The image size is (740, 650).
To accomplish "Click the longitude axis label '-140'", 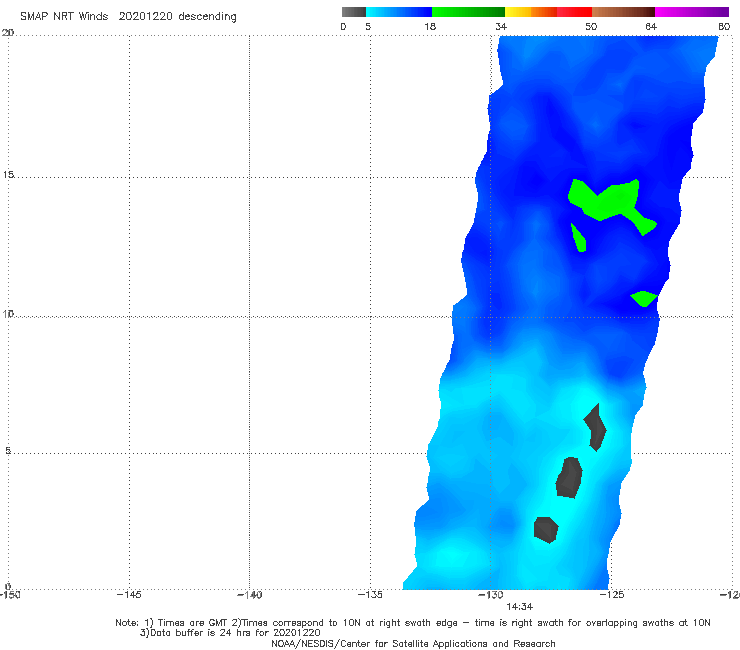I will [x=249, y=595].
